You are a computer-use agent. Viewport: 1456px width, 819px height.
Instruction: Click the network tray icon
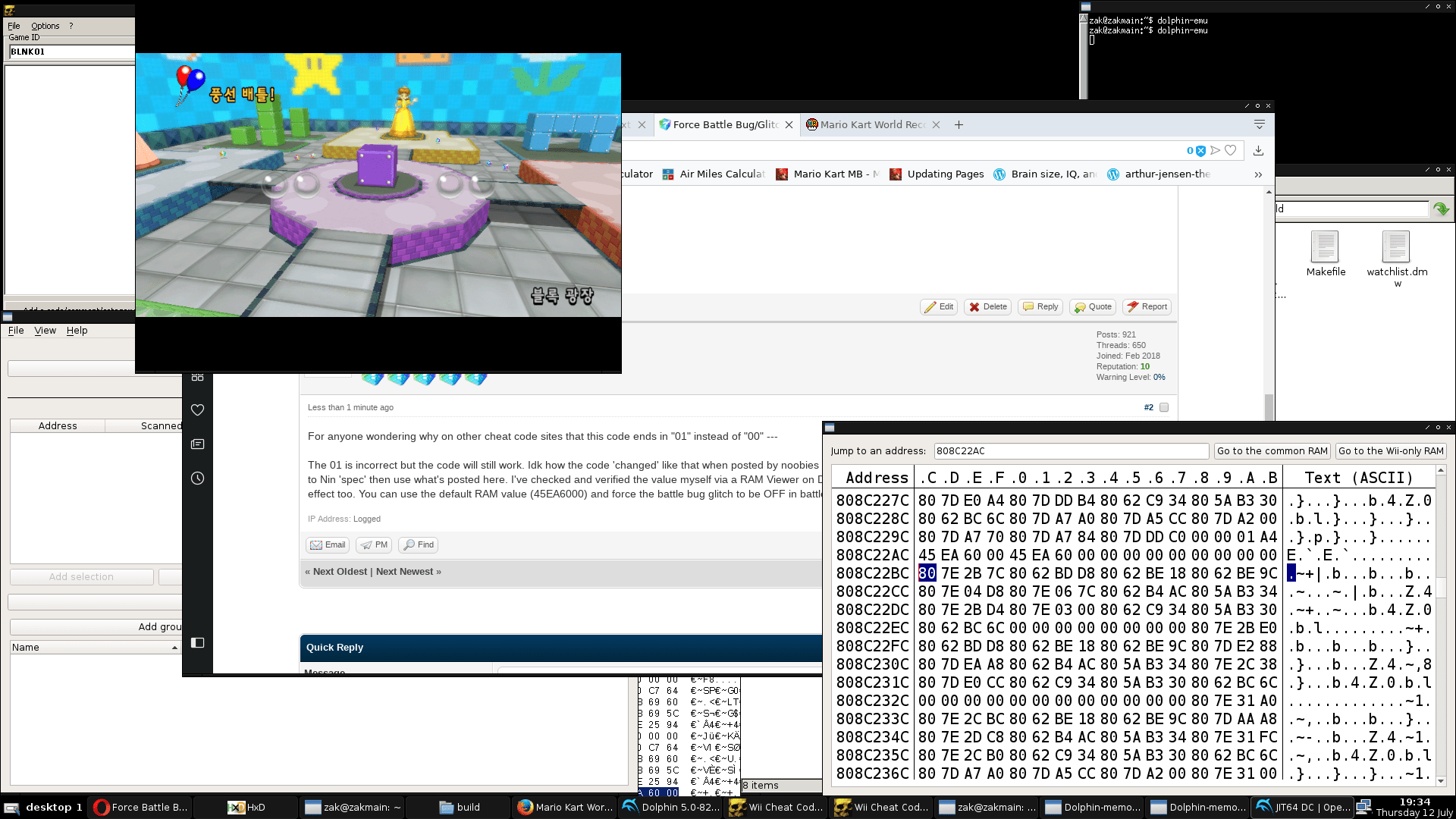coord(1363,807)
